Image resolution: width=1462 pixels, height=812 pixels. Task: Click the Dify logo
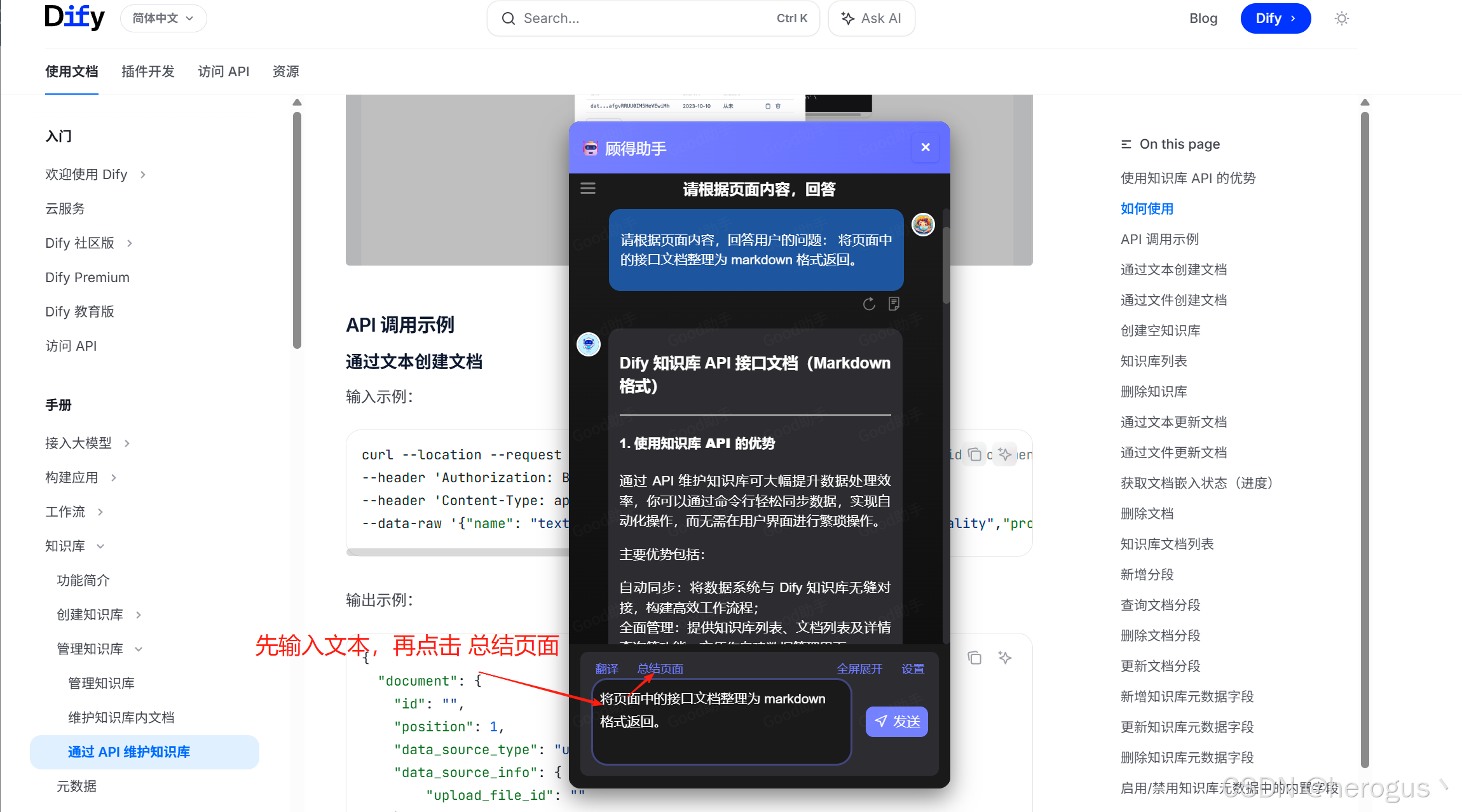[74, 17]
